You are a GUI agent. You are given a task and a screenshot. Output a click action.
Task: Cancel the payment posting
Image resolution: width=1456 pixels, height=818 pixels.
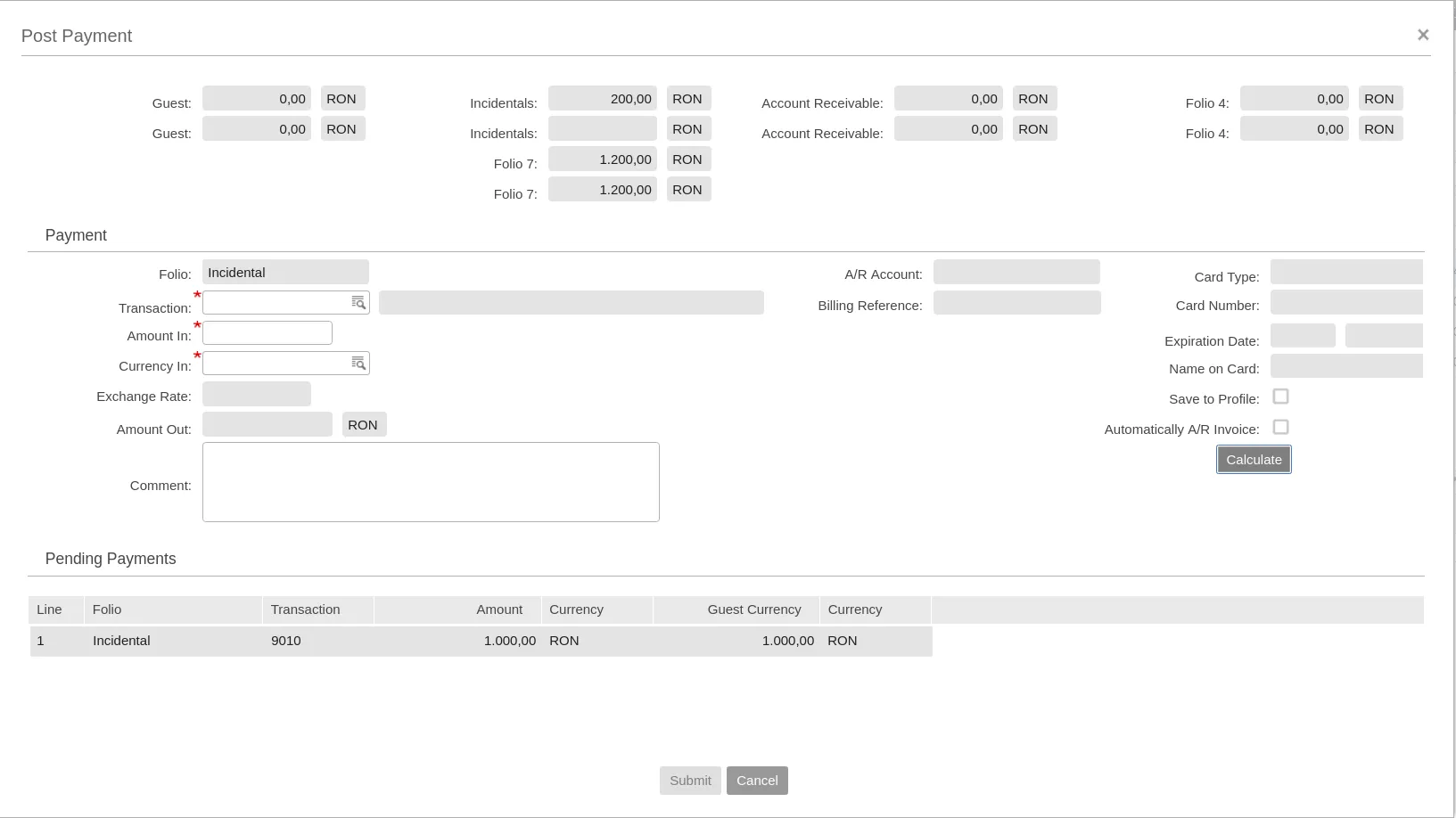(x=757, y=781)
